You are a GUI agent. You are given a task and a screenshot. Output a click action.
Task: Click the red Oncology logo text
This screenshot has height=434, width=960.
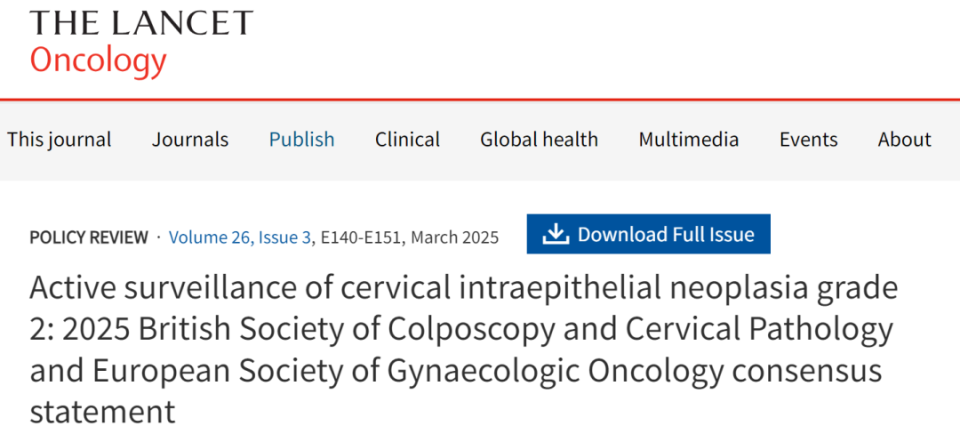tap(98, 61)
